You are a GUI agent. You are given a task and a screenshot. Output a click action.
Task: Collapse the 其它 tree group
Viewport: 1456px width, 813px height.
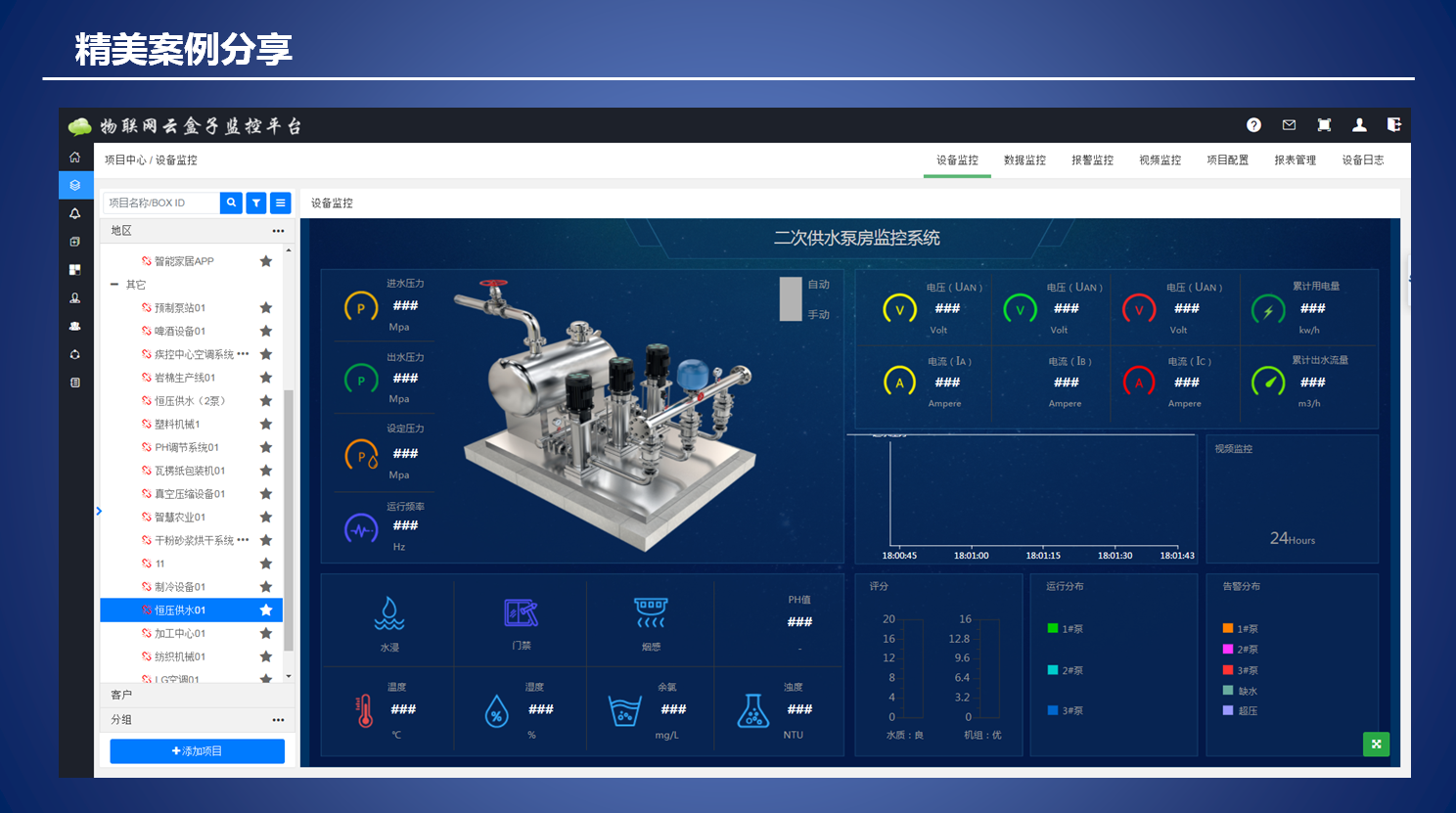(114, 285)
